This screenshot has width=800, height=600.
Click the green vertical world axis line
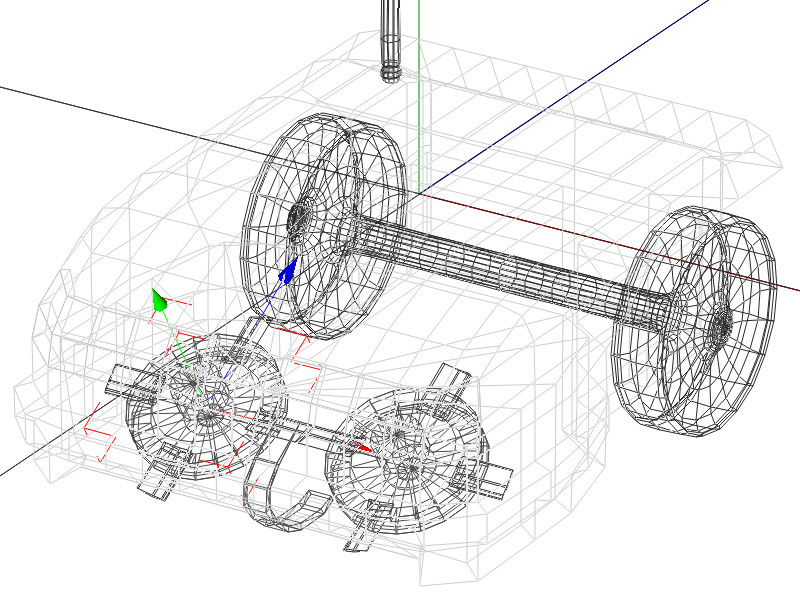point(418,120)
